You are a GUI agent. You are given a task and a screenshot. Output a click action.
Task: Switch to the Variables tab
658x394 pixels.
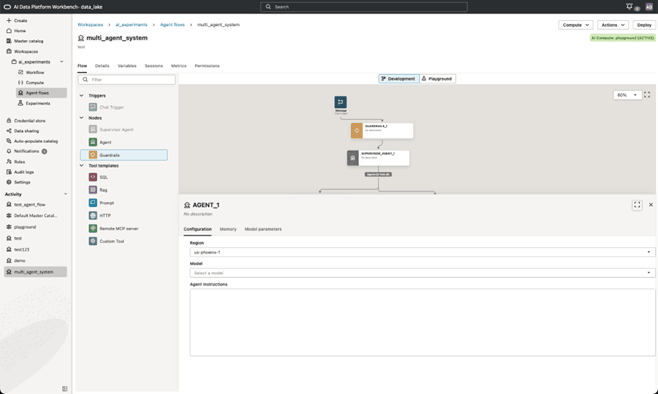click(x=127, y=66)
